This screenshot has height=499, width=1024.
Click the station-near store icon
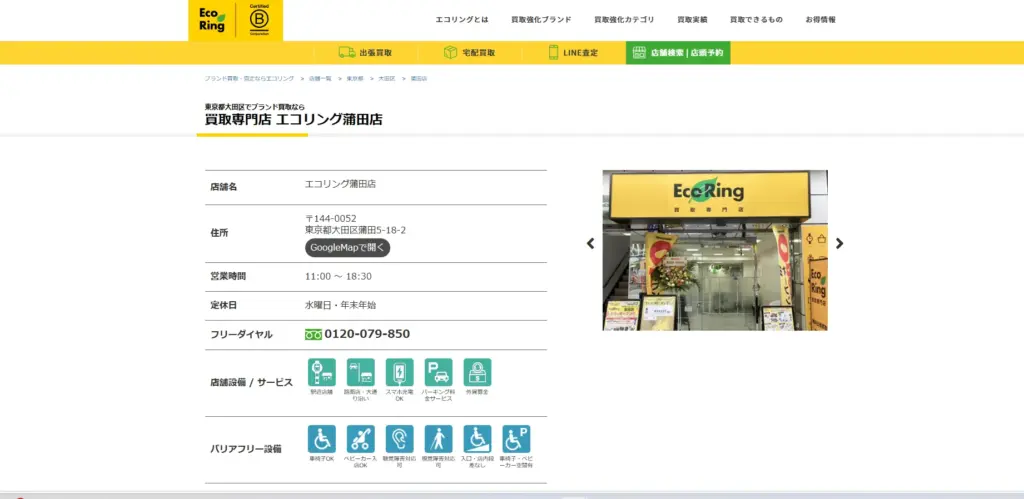322,373
